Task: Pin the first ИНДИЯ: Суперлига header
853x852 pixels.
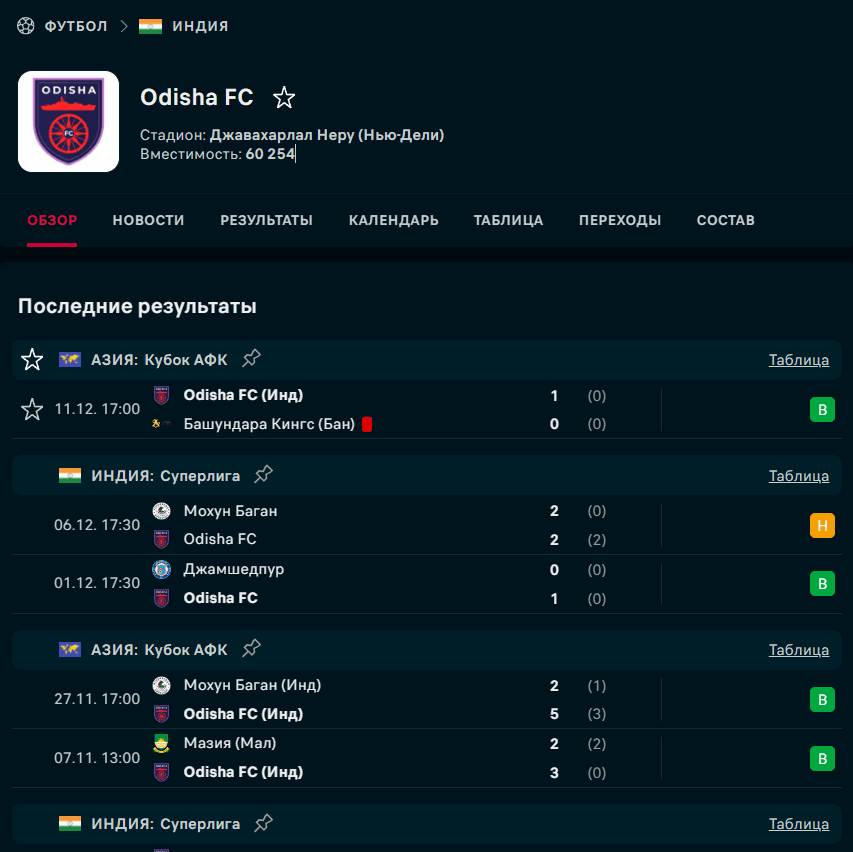Action: [x=263, y=474]
